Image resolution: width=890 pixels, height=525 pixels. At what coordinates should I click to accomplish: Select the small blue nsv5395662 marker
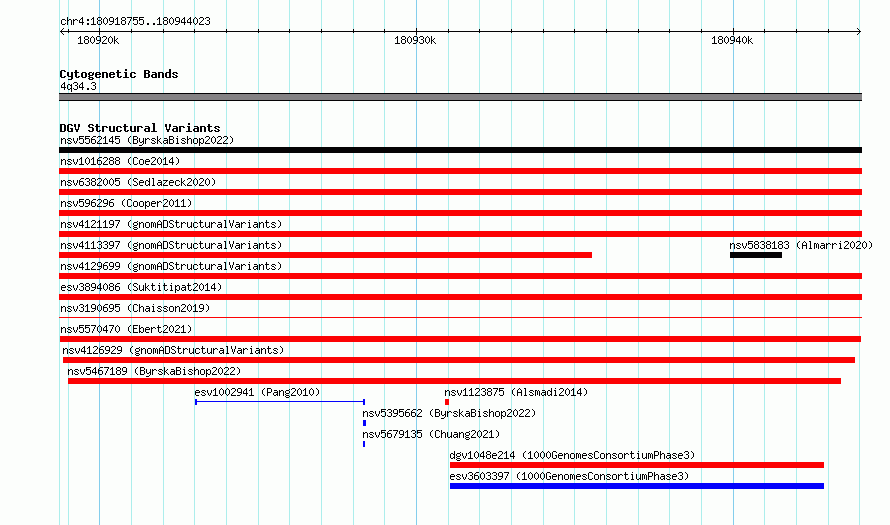[x=364, y=423]
